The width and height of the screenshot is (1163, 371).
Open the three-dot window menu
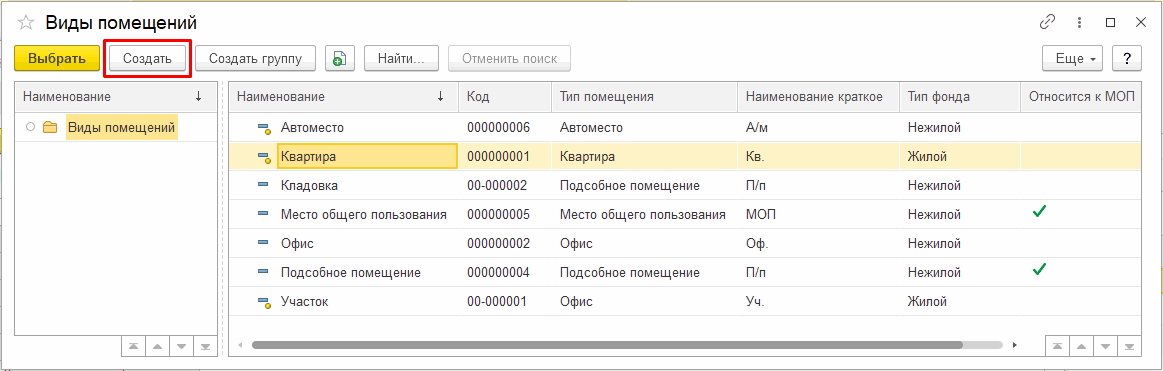pyautogui.click(x=1079, y=23)
